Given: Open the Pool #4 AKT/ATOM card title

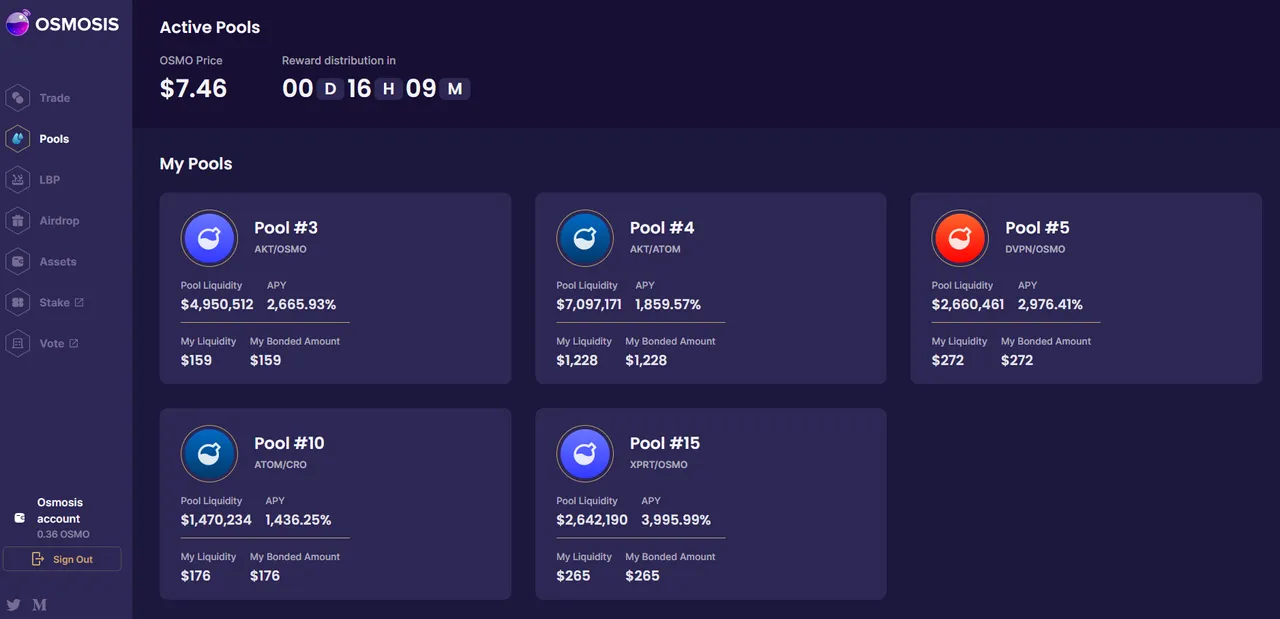Looking at the screenshot, I should pyautogui.click(x=662, y=228).
